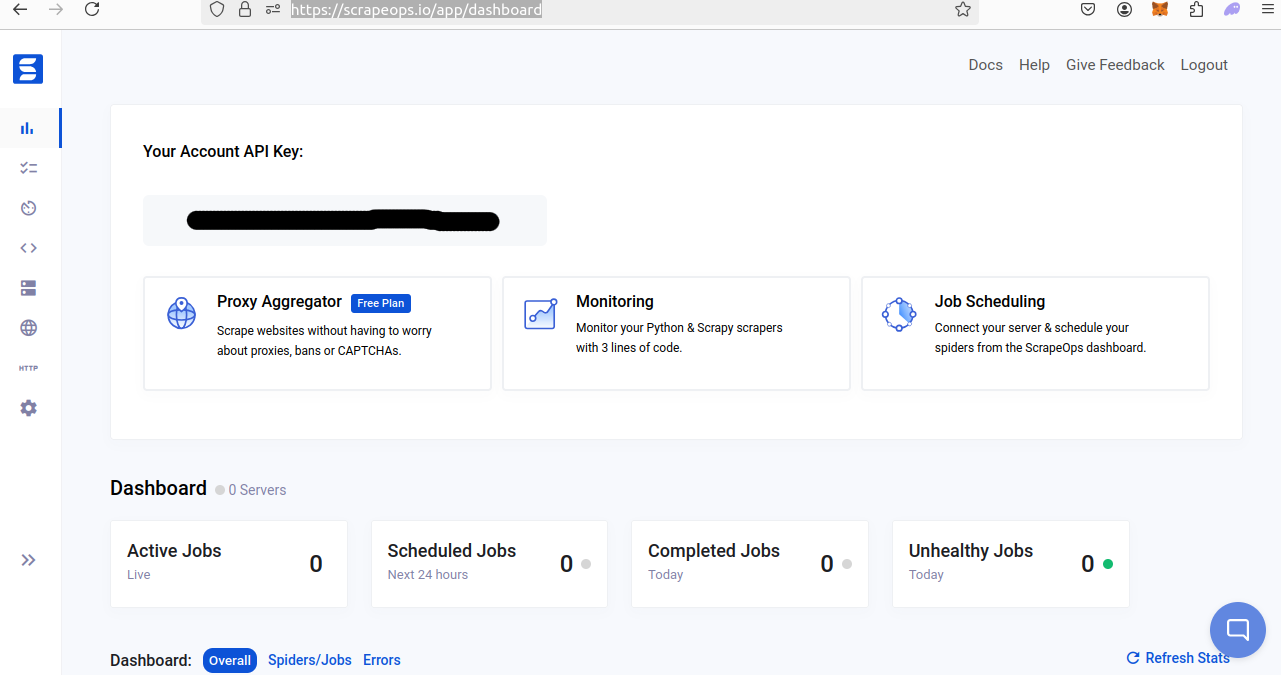
Task: Open the dashboard bar chart sidebar icon
Action: tap(28, 128)
